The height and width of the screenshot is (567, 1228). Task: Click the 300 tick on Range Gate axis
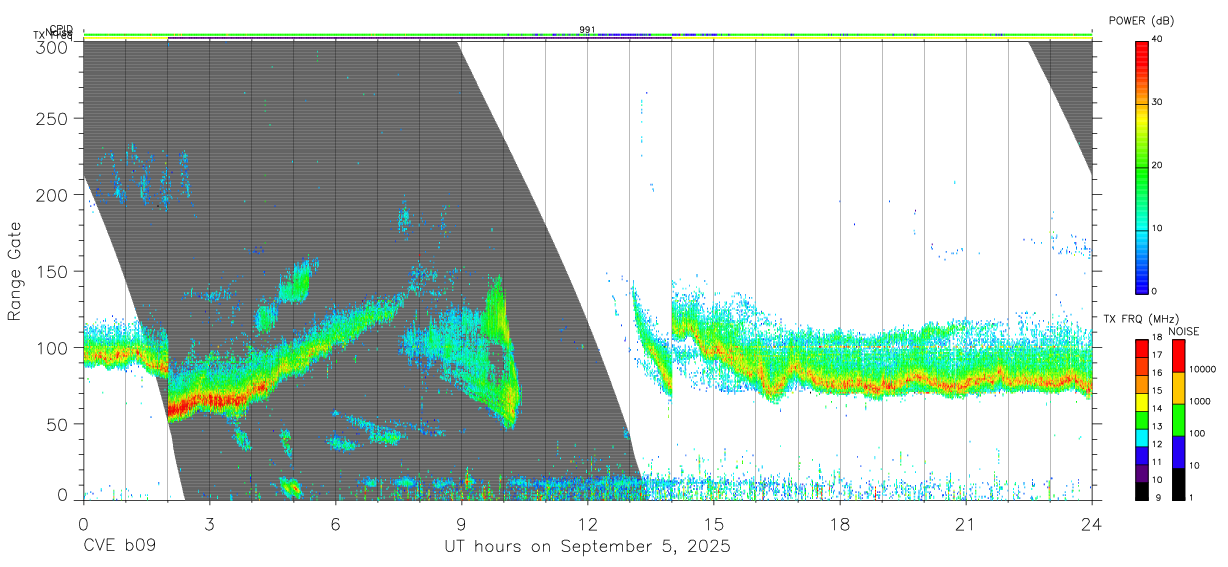(52, 47)
